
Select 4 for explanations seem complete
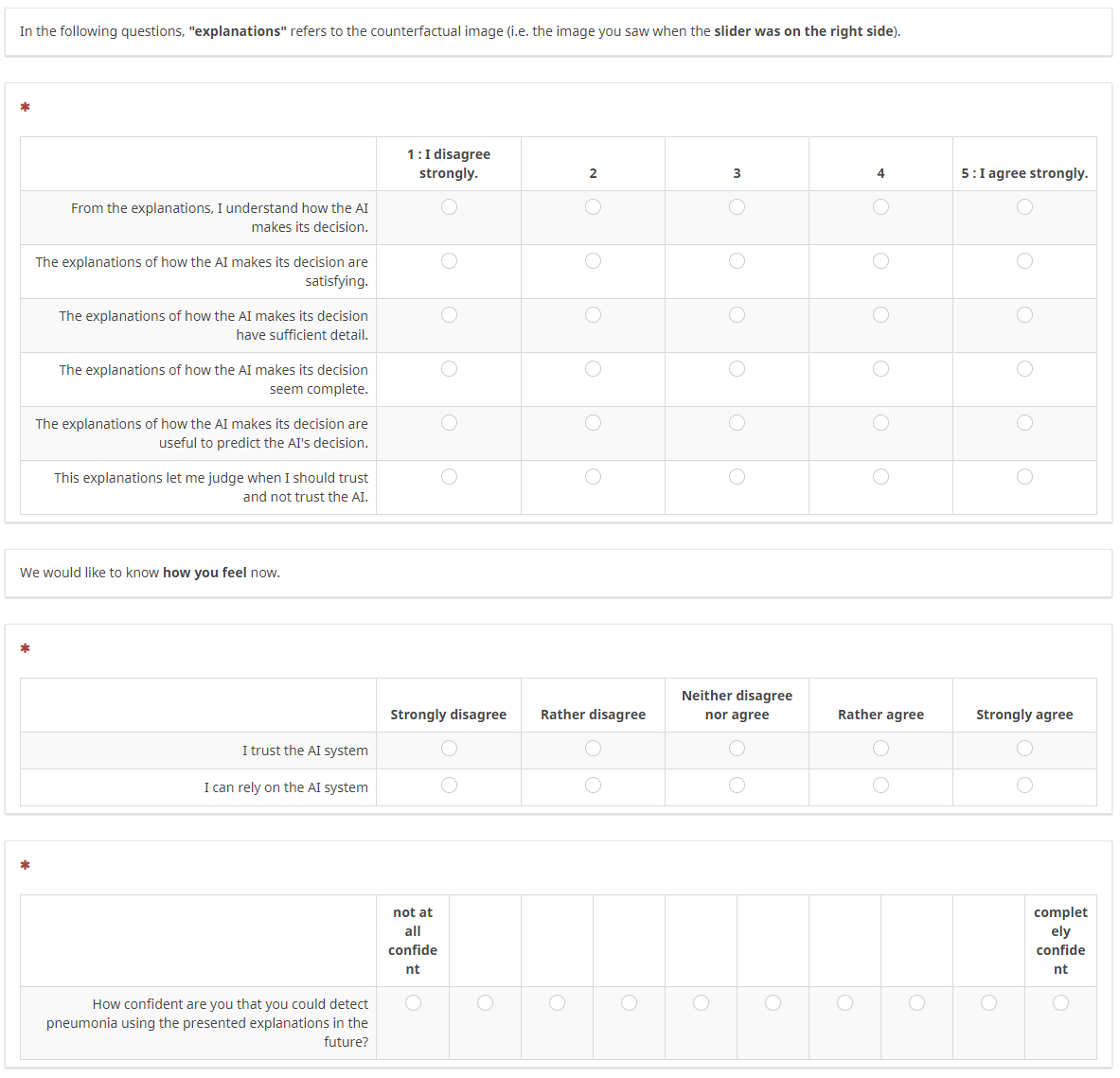880,368
